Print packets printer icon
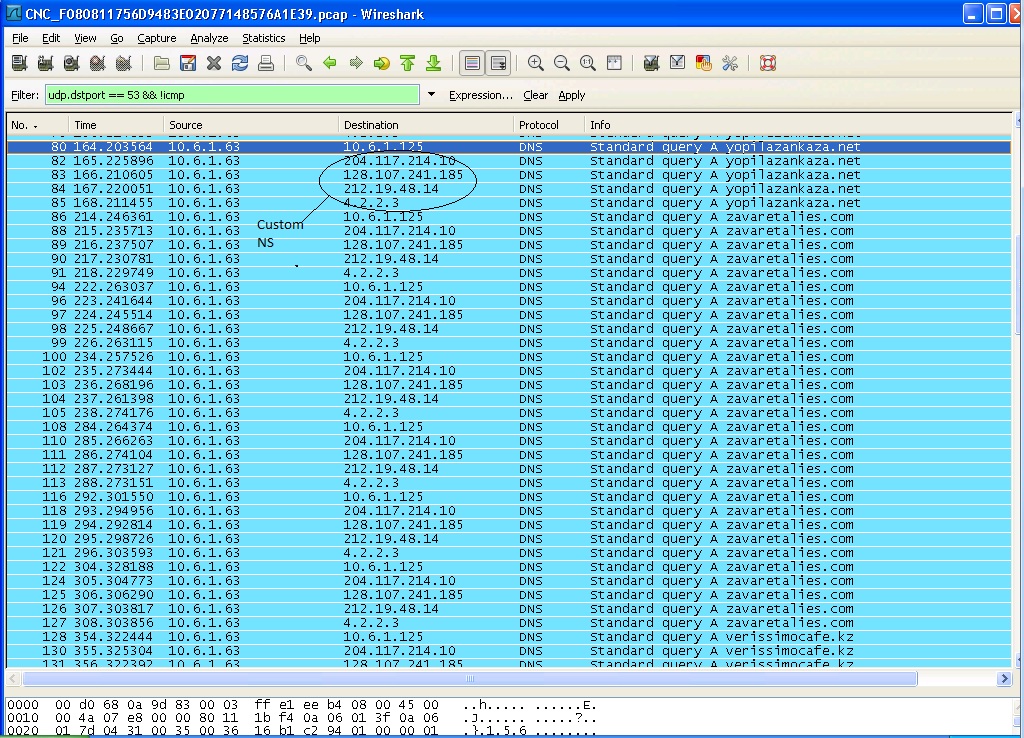 coord(266,63)
